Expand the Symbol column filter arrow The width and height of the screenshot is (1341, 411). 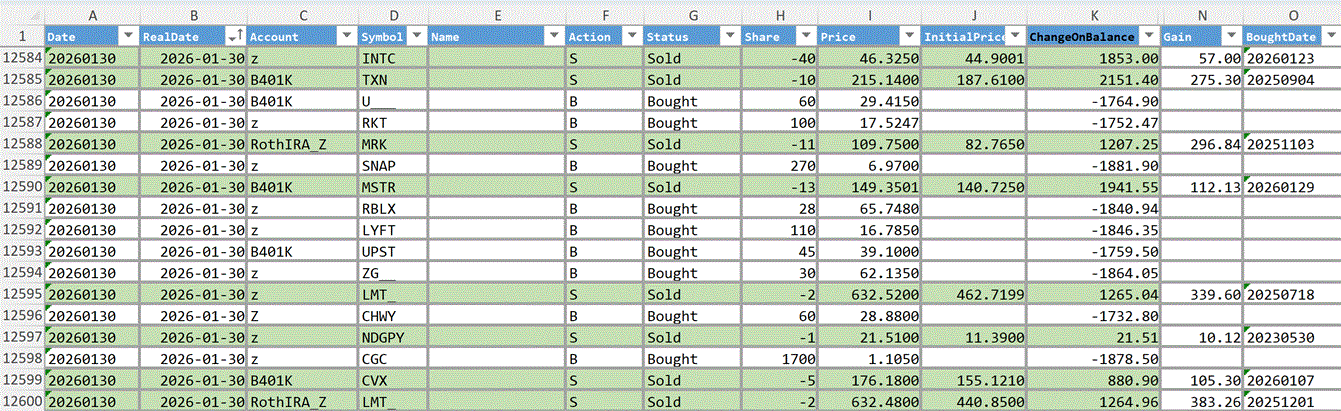417,36
